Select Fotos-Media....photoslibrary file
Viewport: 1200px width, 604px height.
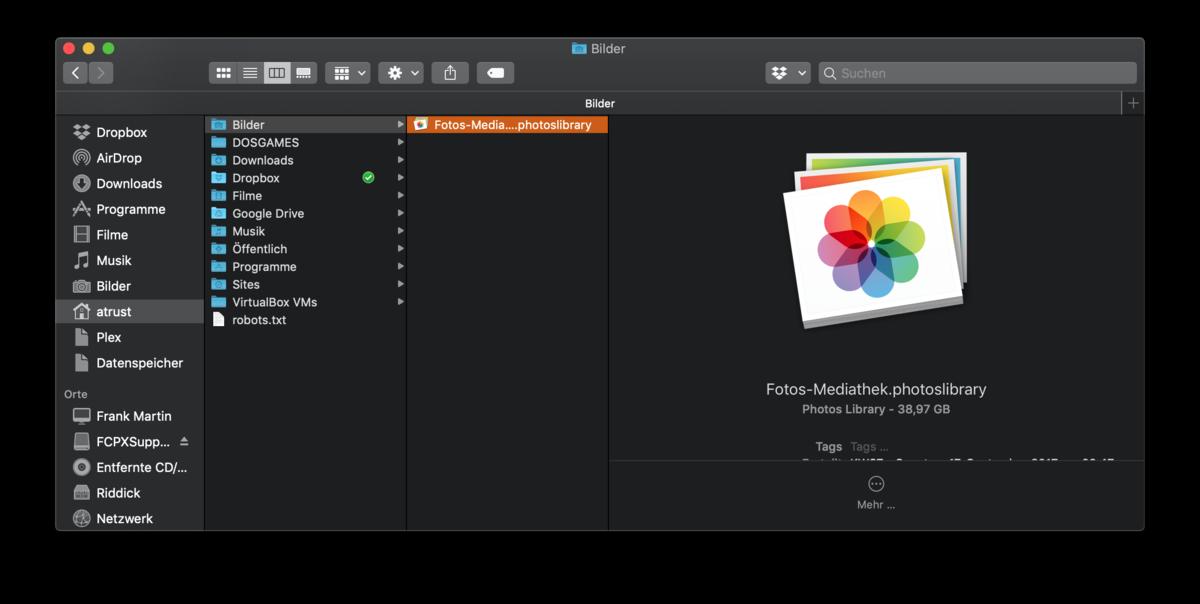508,125
